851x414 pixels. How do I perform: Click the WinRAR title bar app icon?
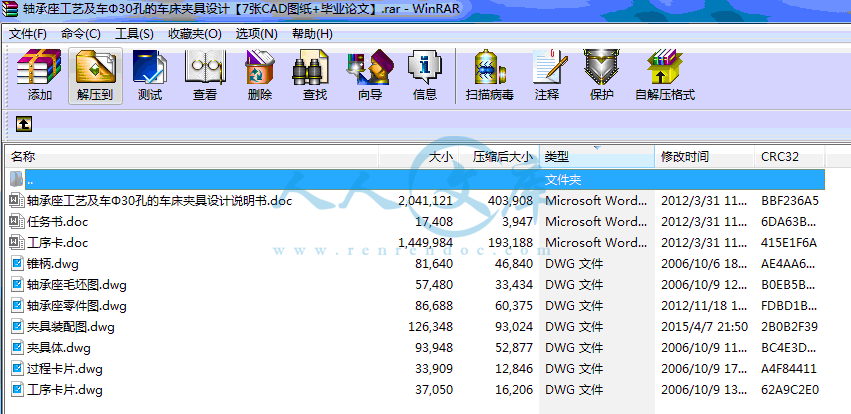coord(10,9)
